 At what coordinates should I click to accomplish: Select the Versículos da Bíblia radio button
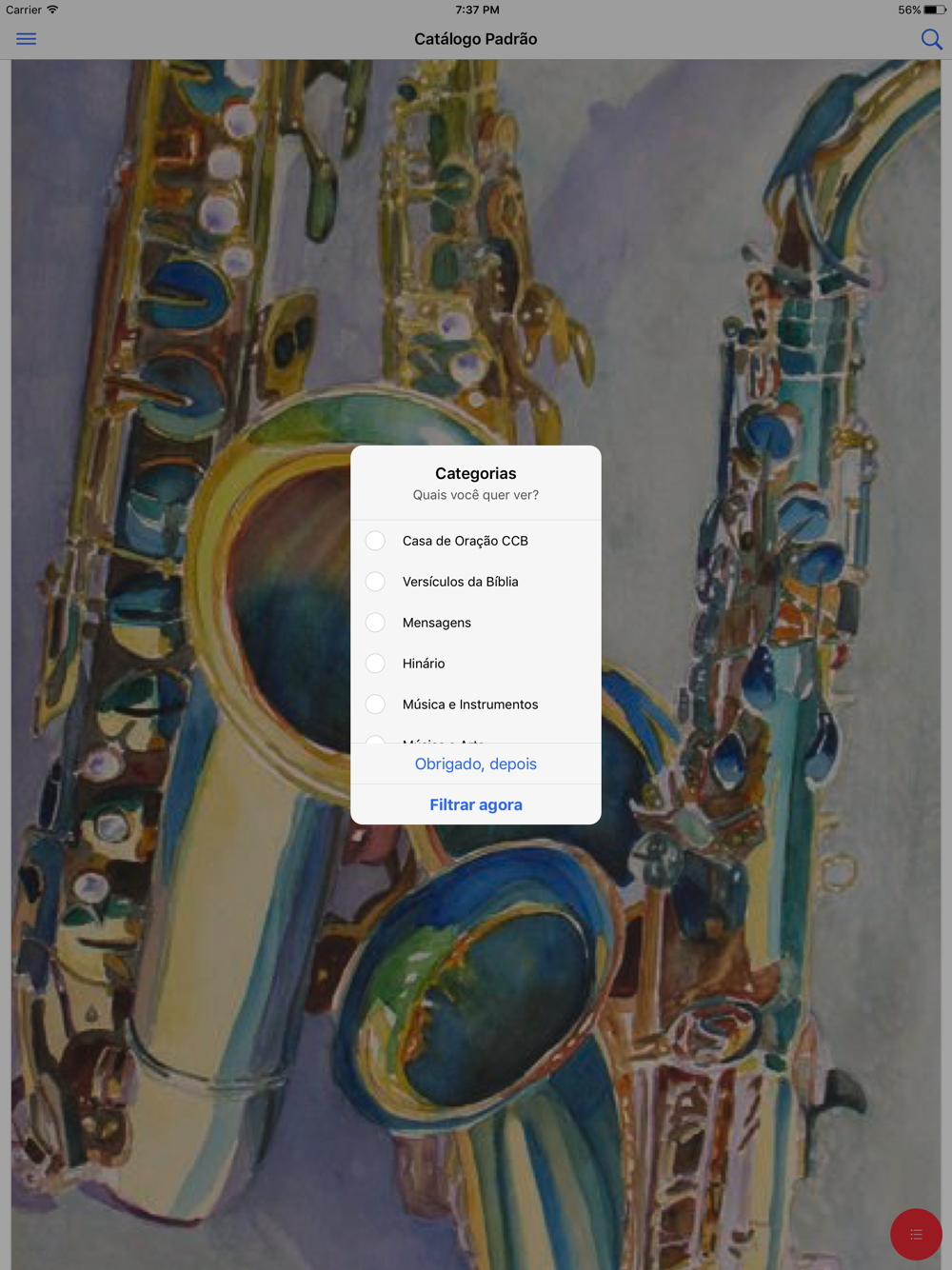(375, 582)
